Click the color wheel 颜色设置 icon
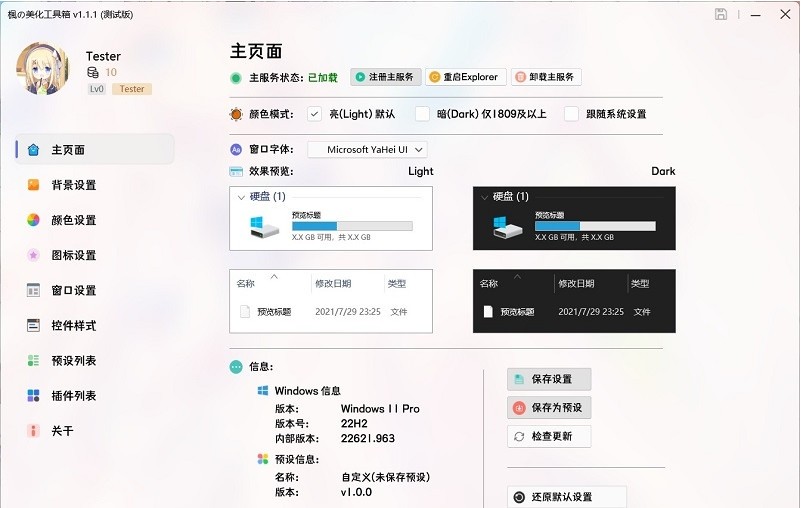Screen dimensions: 802x508 coord(33,220)
